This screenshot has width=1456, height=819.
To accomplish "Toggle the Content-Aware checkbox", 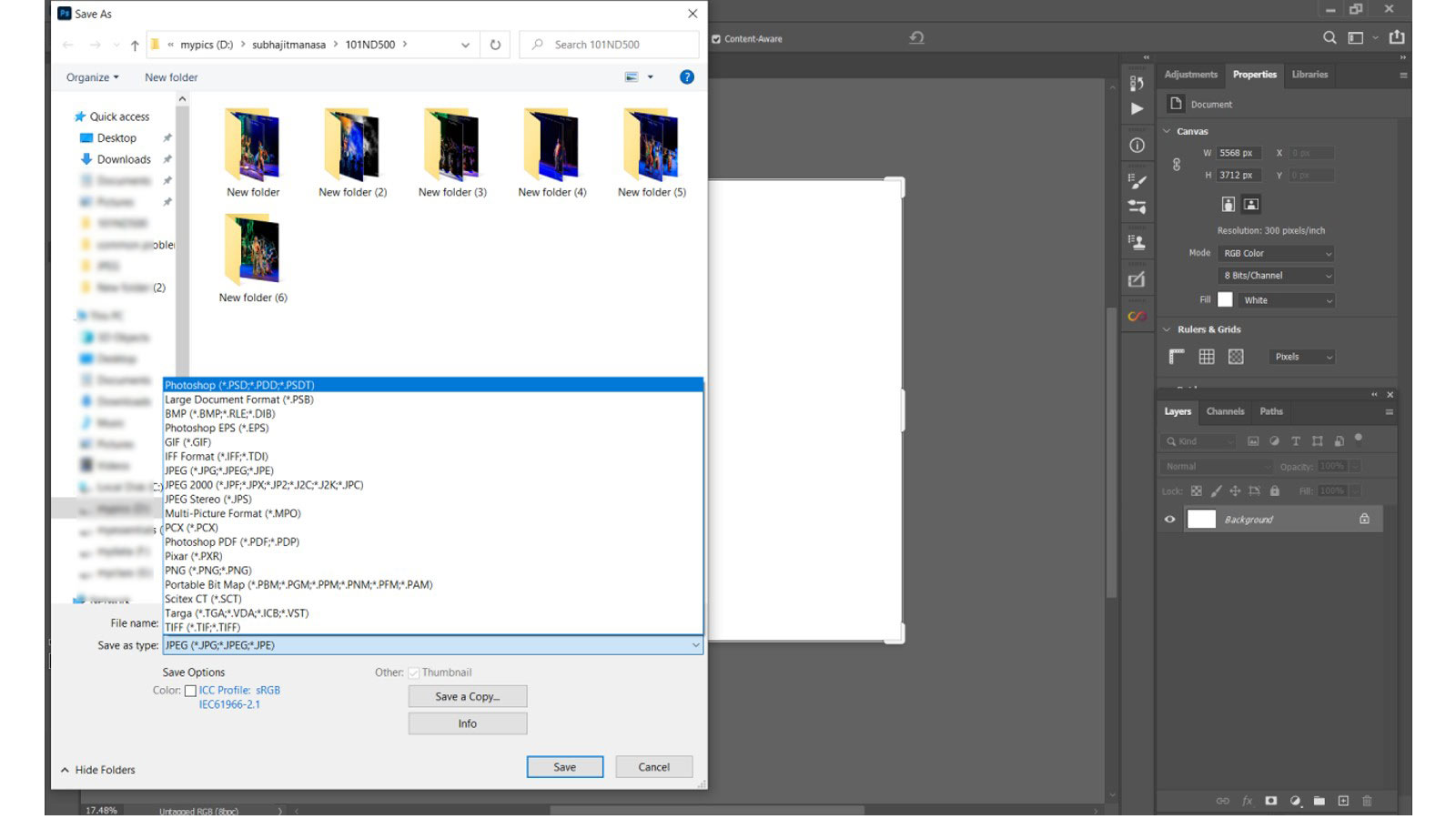I will [716, 39].
